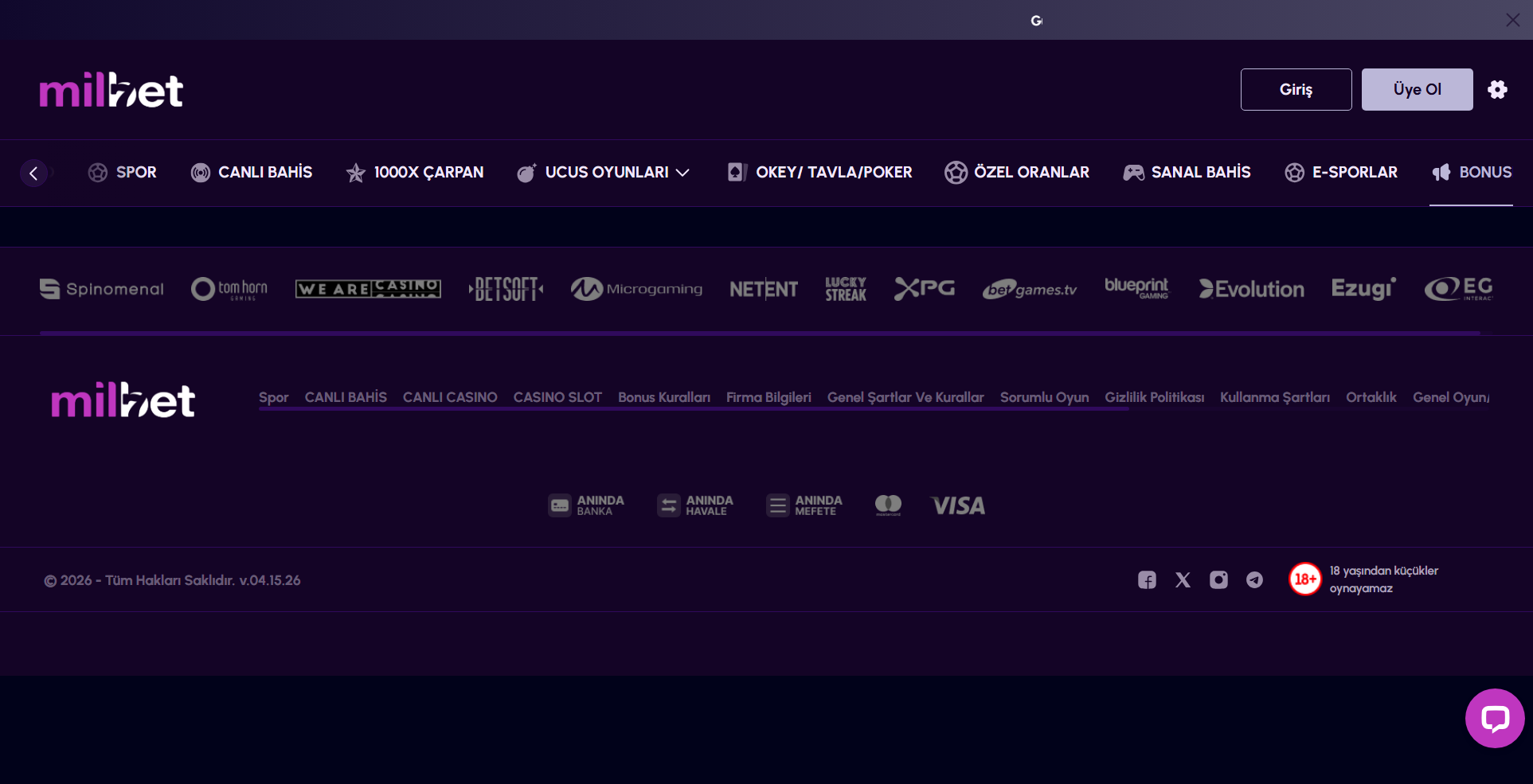Open the SANAL BAHİS menu item
The image size is (1533, 784).
[x=1187, y=173]
